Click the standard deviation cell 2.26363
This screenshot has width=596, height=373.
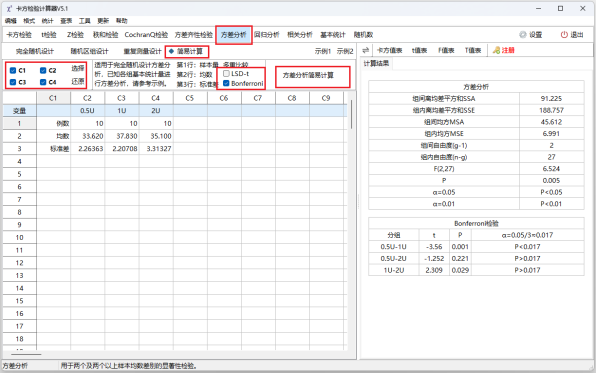point(87,149)
